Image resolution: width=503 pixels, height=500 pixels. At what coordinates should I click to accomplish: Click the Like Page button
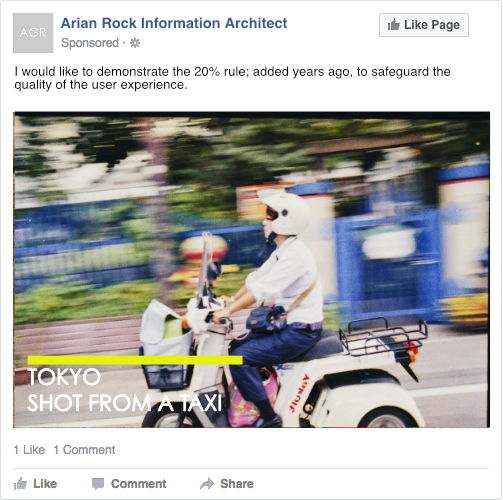424,25
